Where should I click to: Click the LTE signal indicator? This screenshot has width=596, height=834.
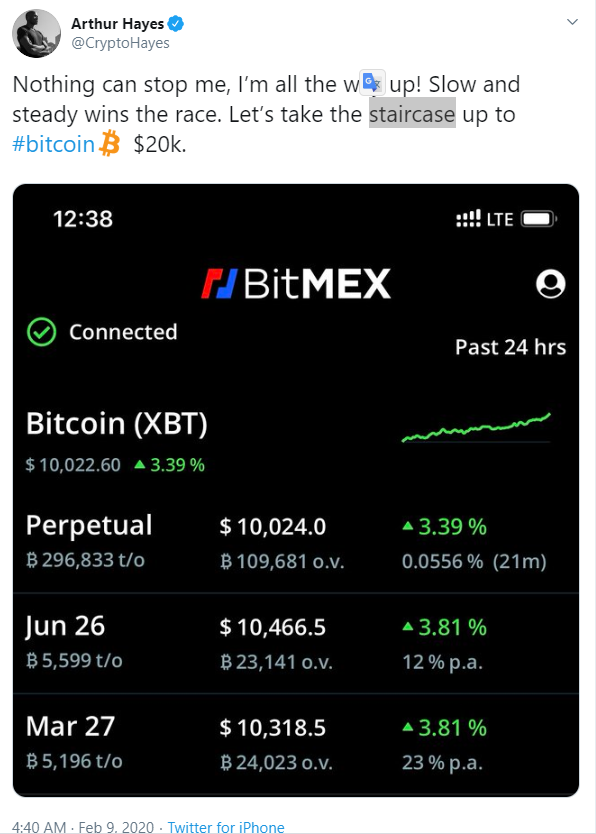[x=484, y=219]
